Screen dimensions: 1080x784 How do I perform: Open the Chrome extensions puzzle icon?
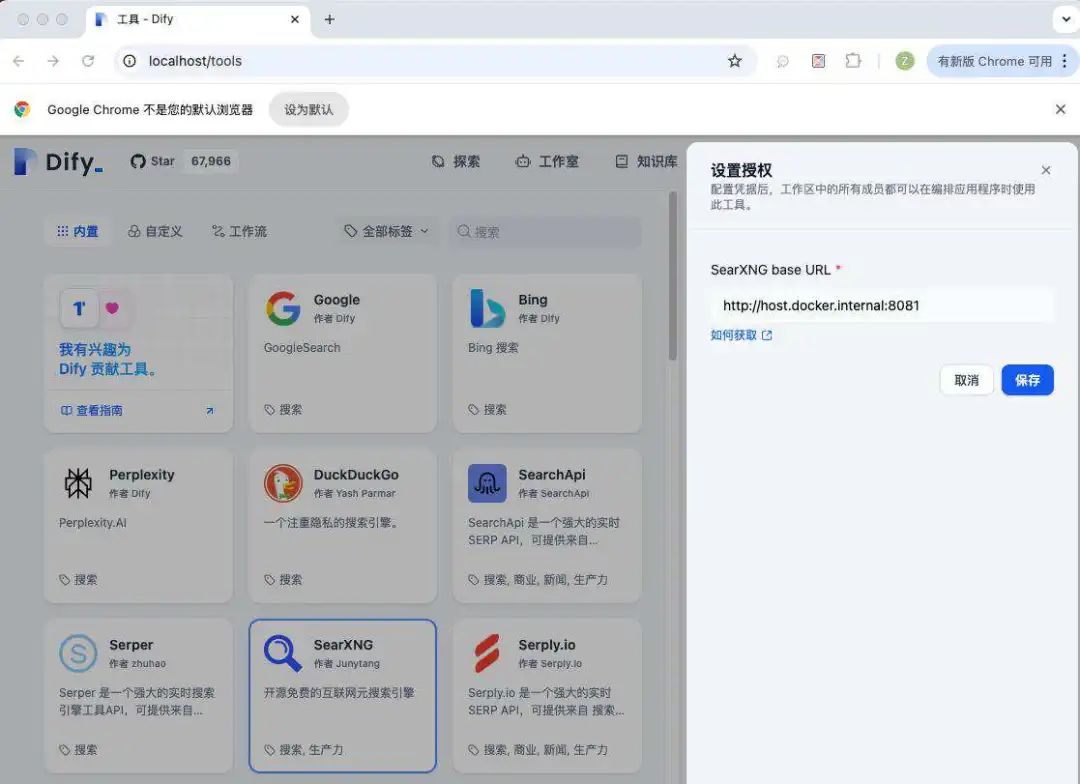click(853, 61)
